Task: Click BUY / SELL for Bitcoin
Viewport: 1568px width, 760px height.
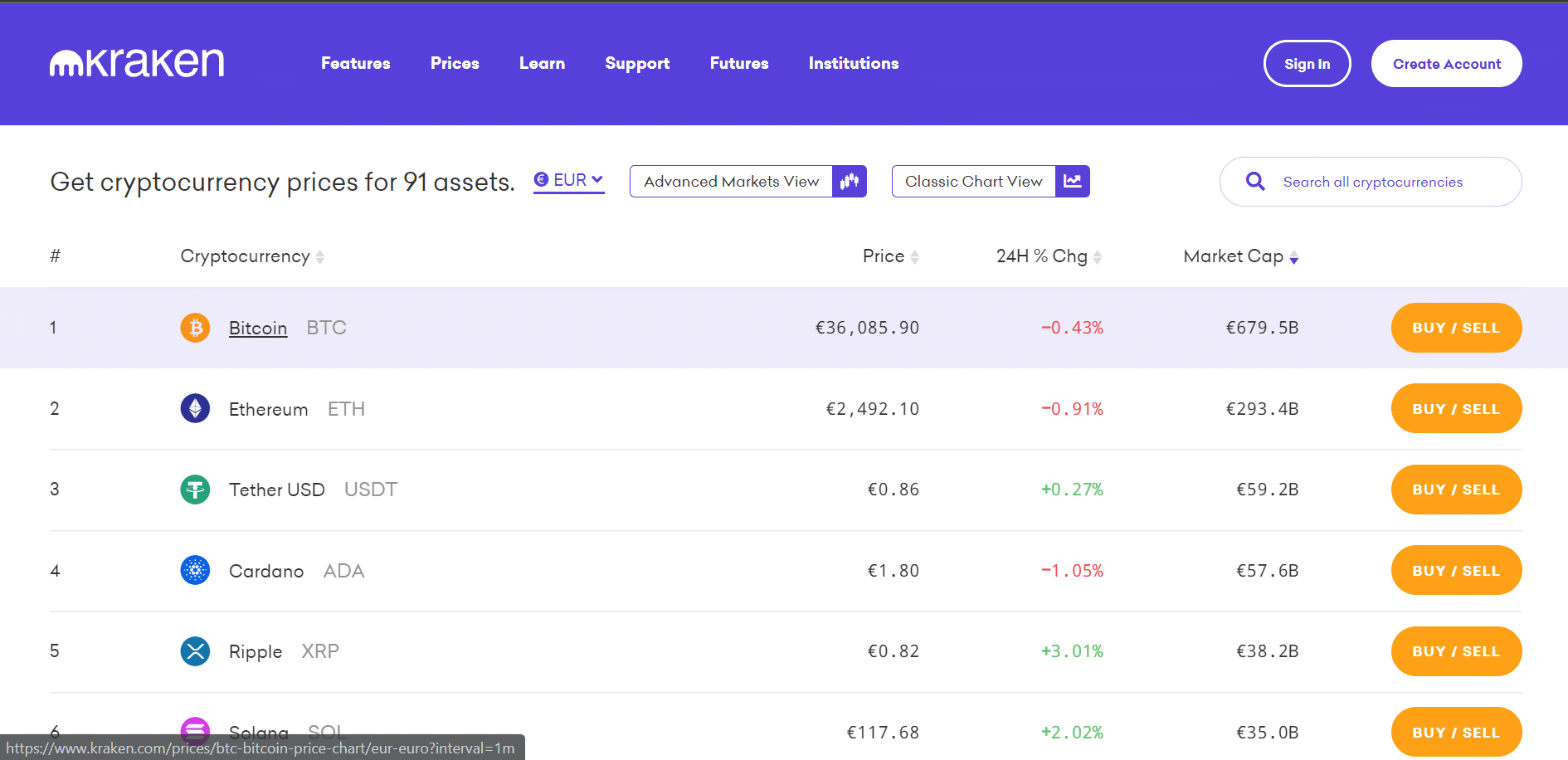Action: [x=1456, y=328]
